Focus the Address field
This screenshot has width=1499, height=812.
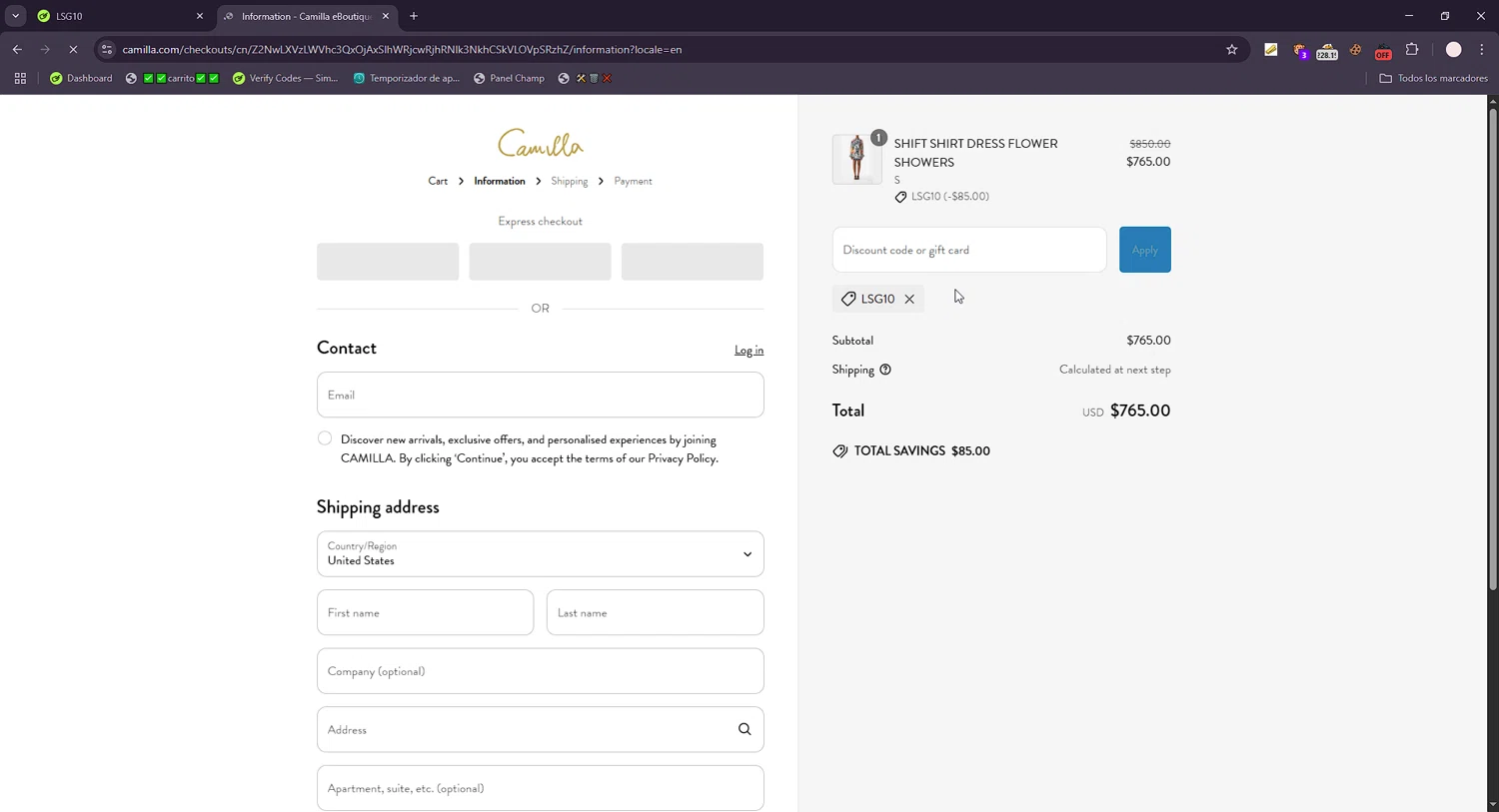point(541,729)
